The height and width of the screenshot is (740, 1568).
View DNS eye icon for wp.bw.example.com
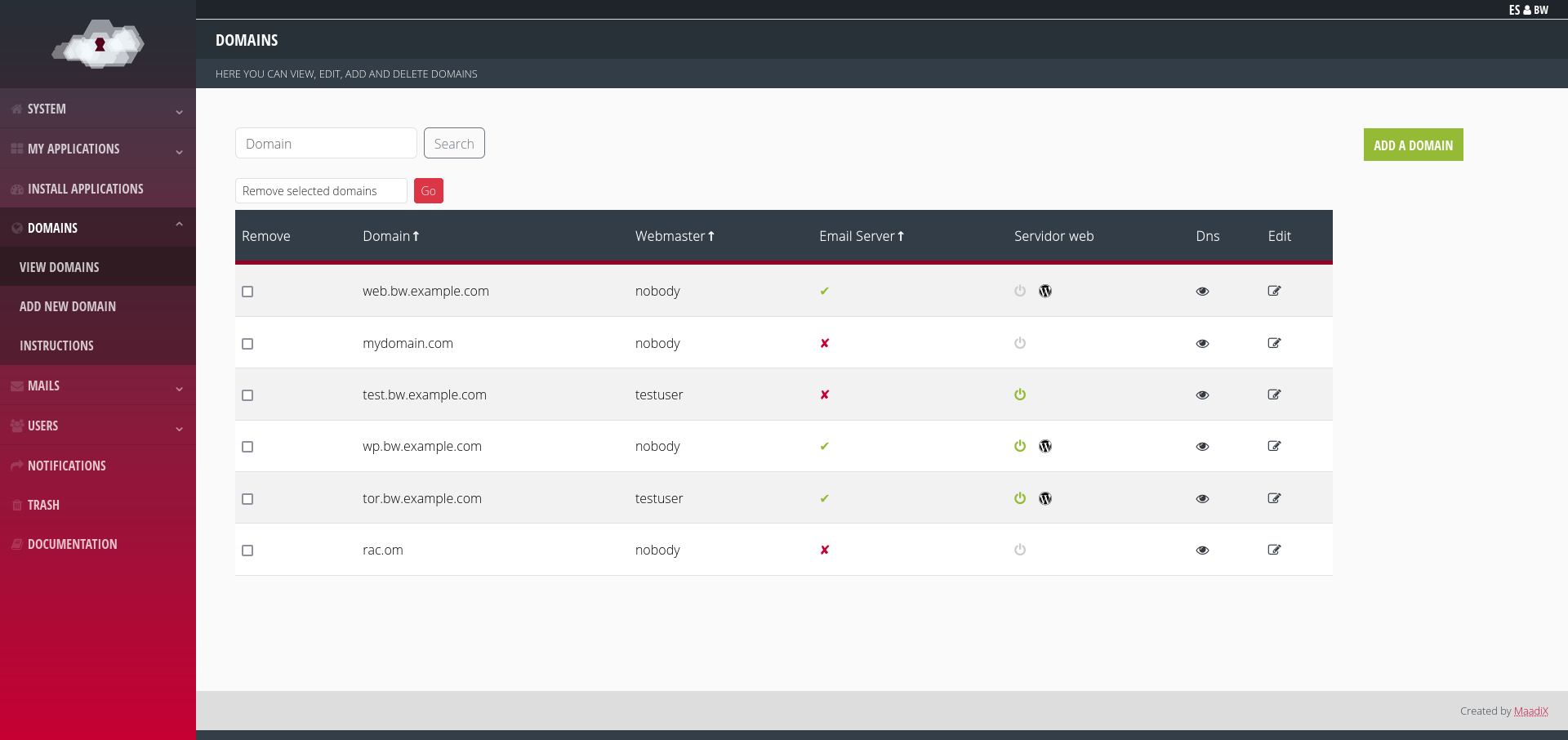coord(1202,447)
